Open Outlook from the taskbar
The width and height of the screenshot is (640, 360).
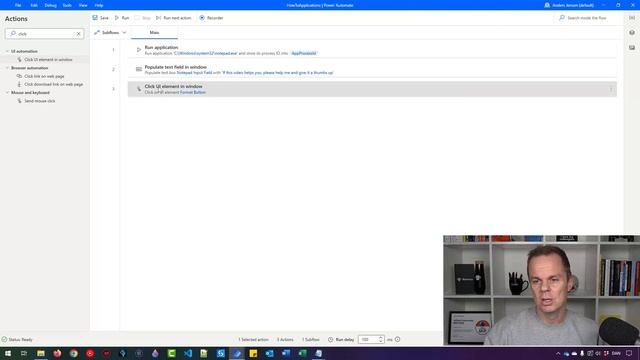point(269,353)
